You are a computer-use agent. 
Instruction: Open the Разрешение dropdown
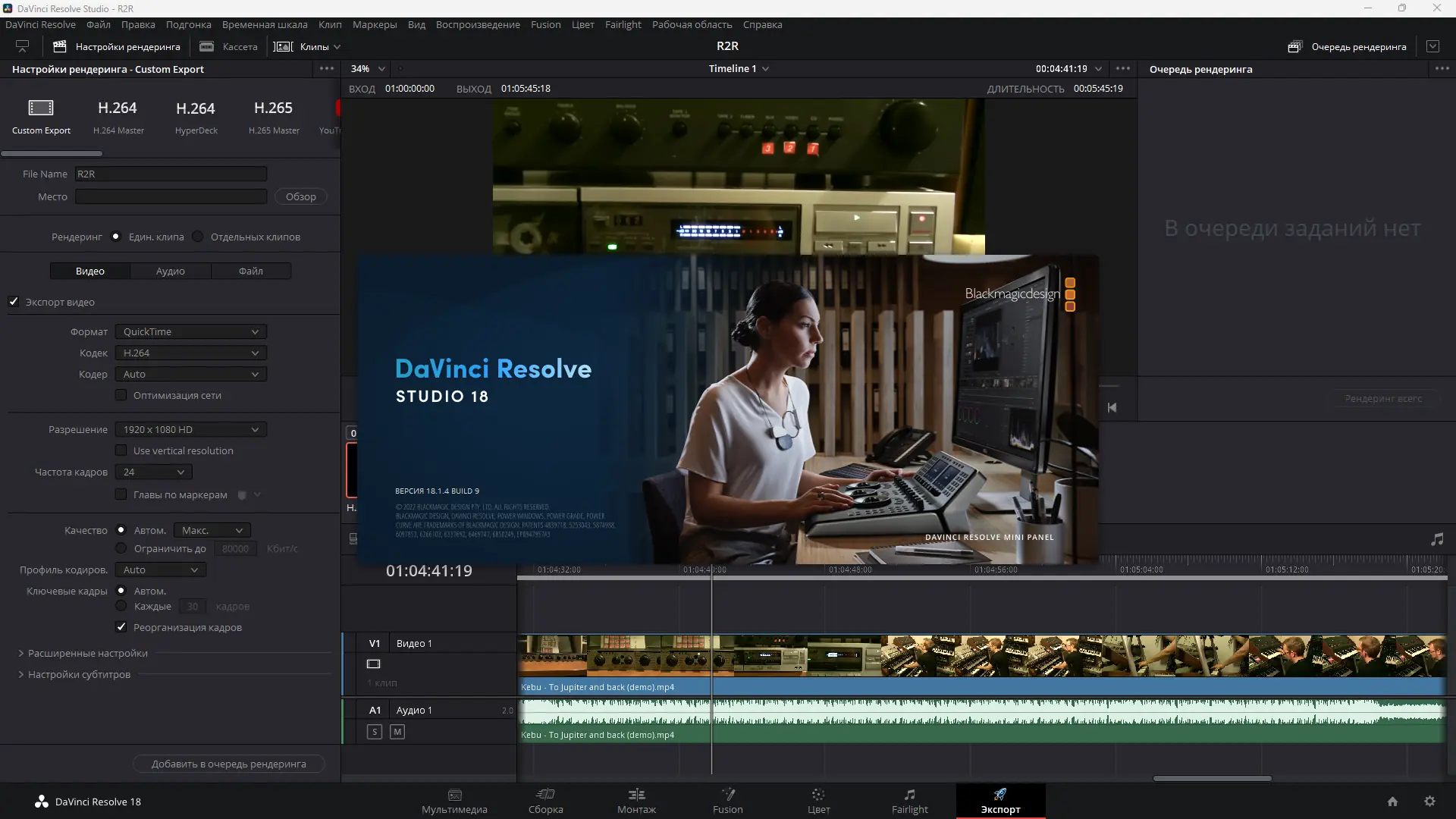click(x=190, y=429)
